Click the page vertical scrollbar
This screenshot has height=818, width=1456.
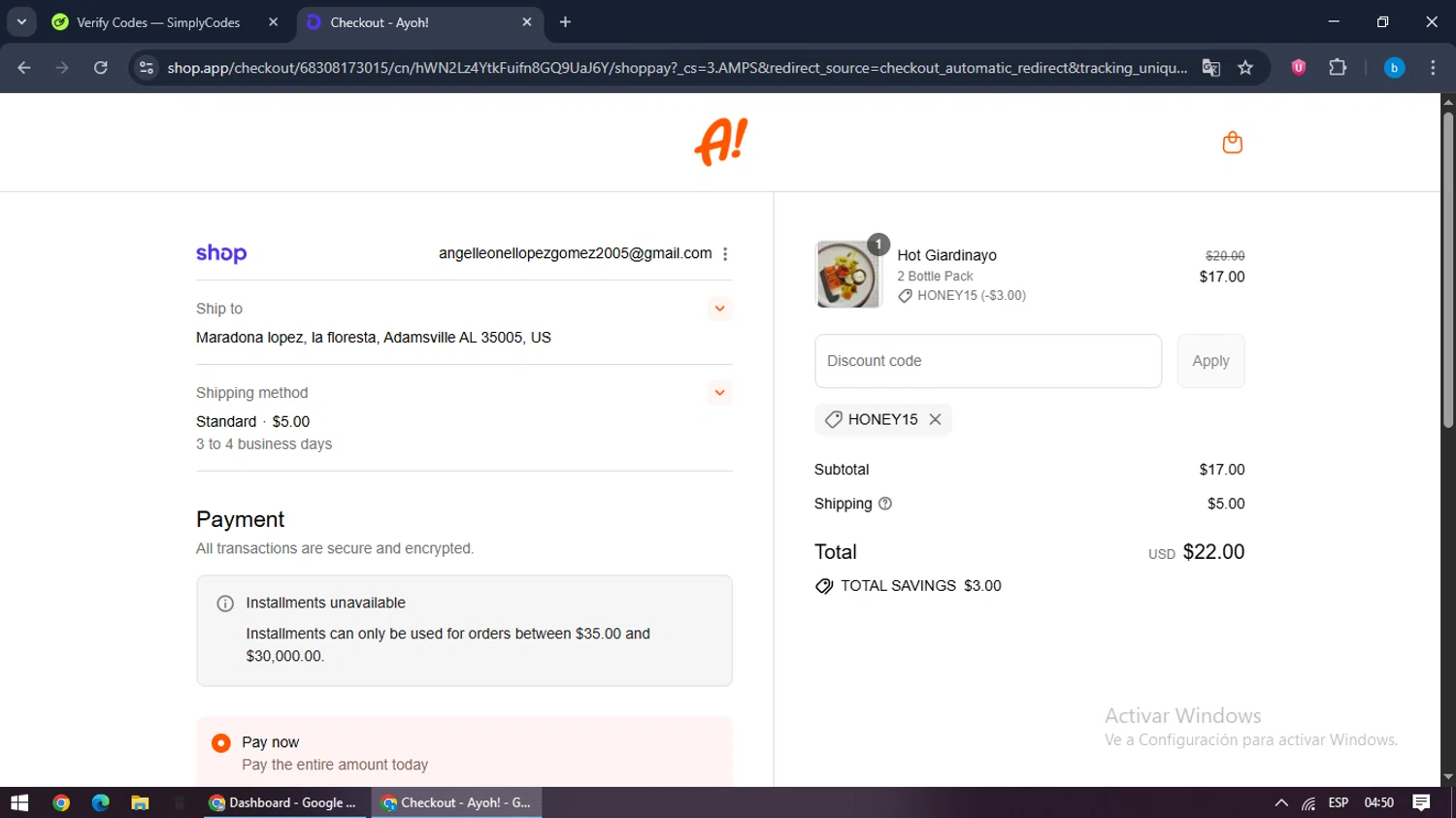click(x=1448, y=270)
